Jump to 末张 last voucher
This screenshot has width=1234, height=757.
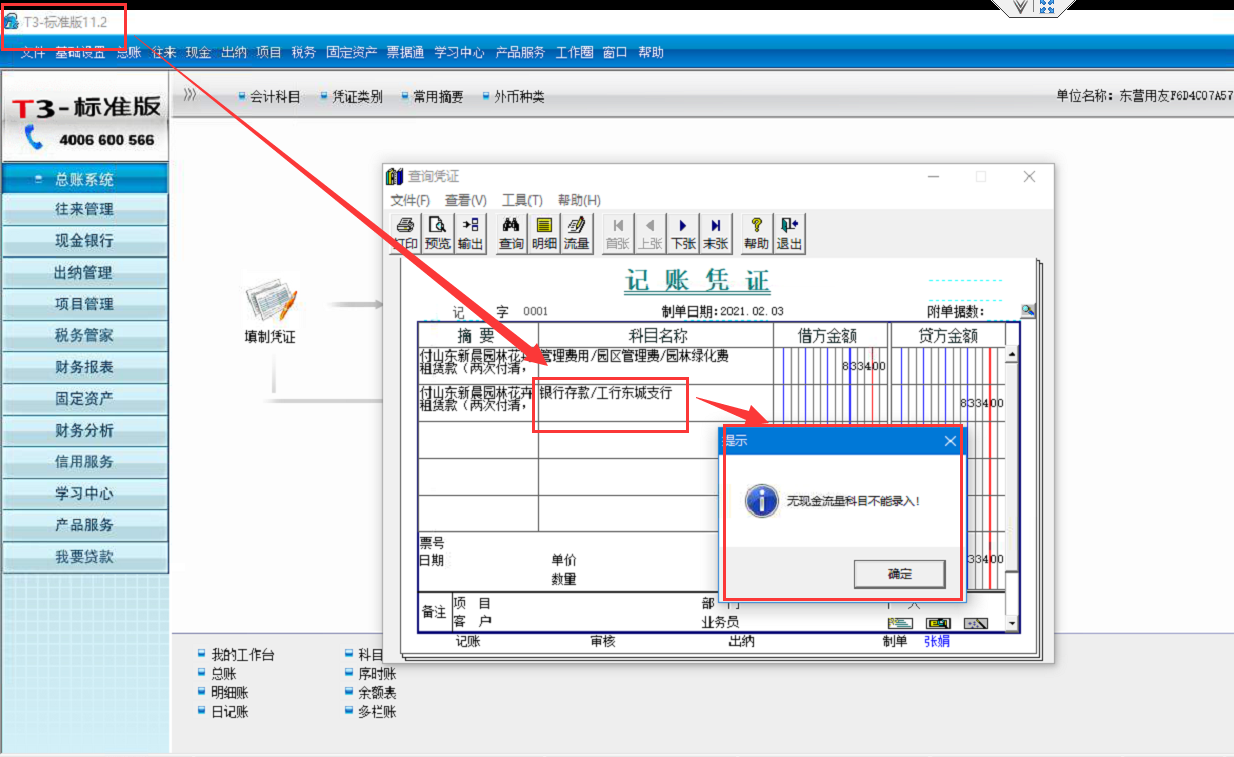tap(715, 233)
